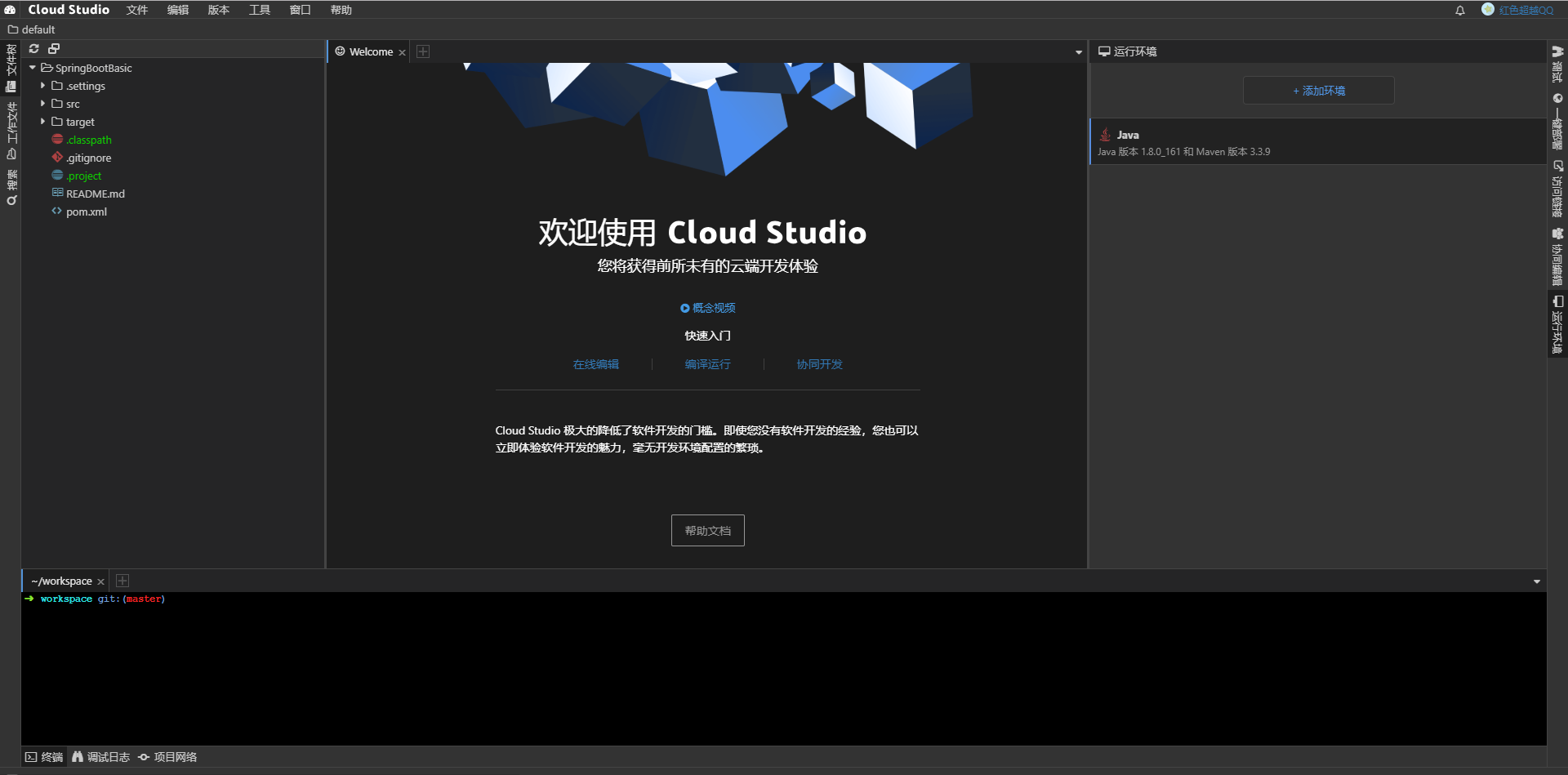The image size is (1568, 775).
Task: Collapse the SpringBootBasic root folder
Action: click(x=33, y=68)
